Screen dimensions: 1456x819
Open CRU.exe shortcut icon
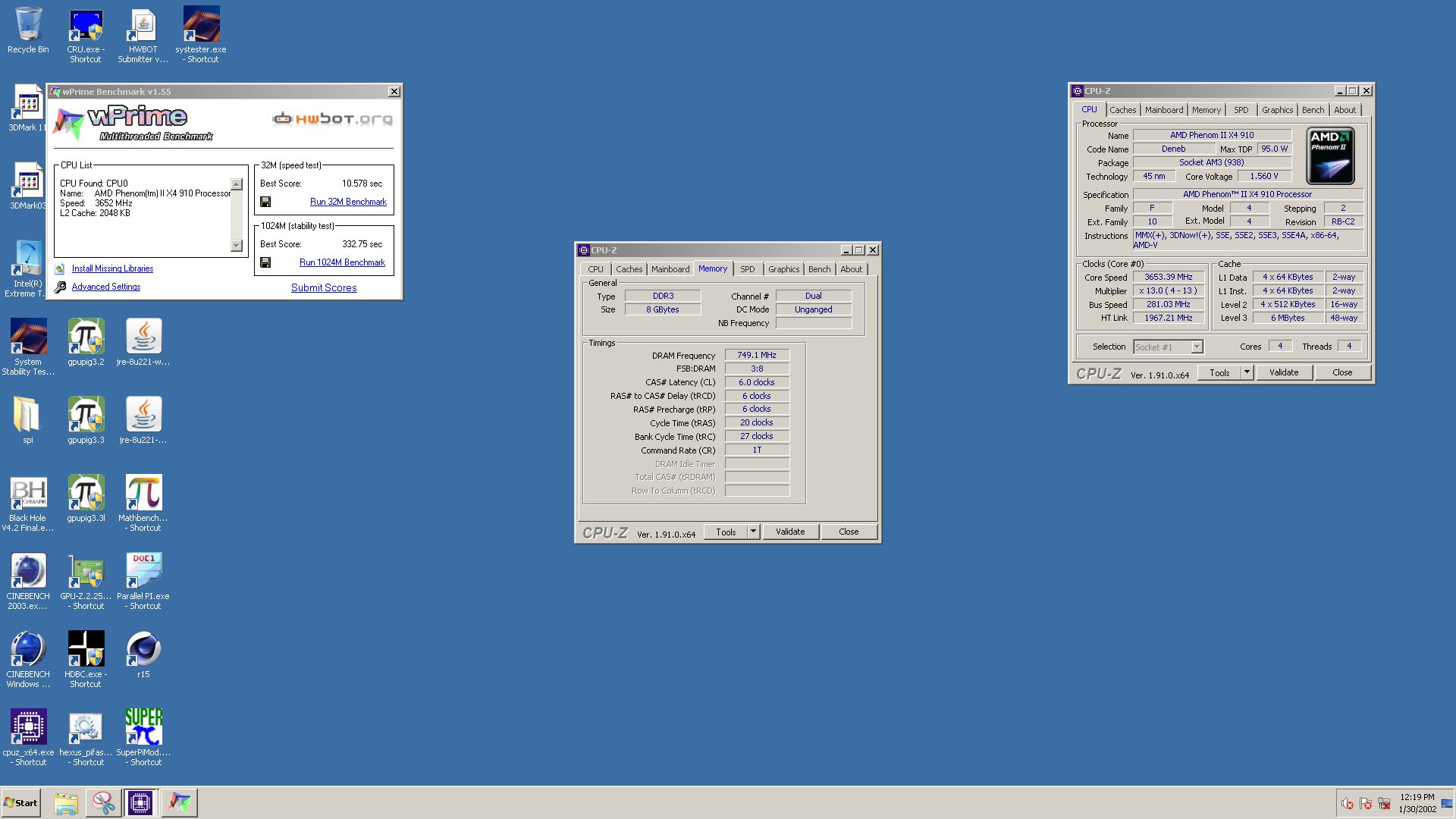pyautogui.click(x=86, y=35)
